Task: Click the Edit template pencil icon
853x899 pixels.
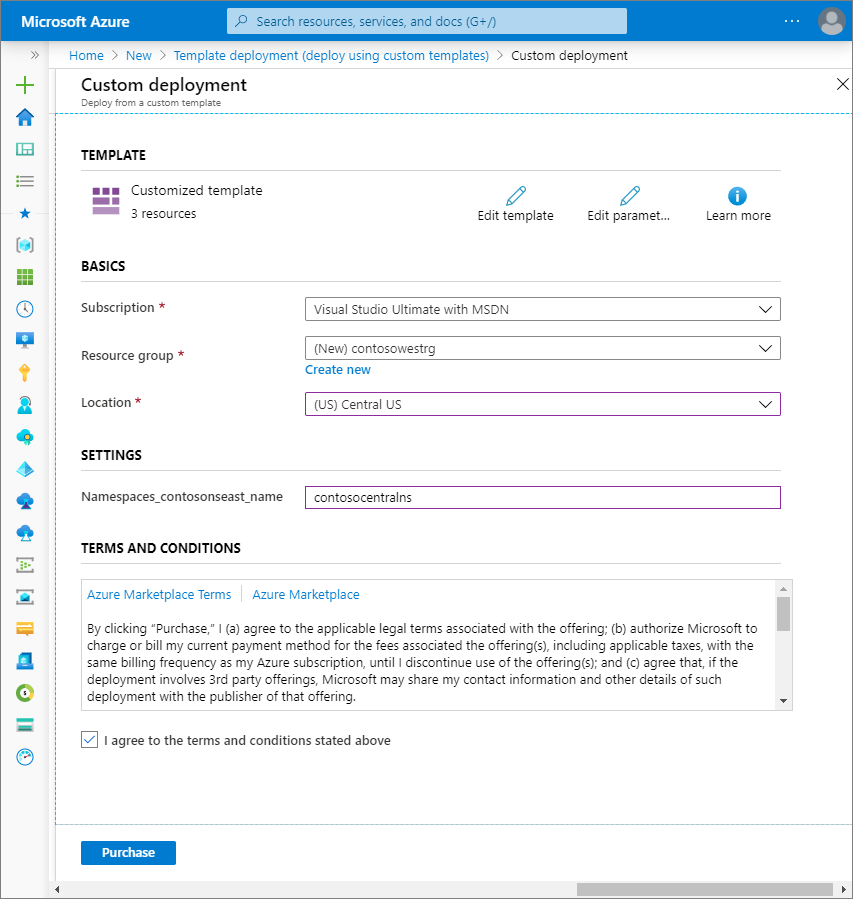Action: point(515,195)
